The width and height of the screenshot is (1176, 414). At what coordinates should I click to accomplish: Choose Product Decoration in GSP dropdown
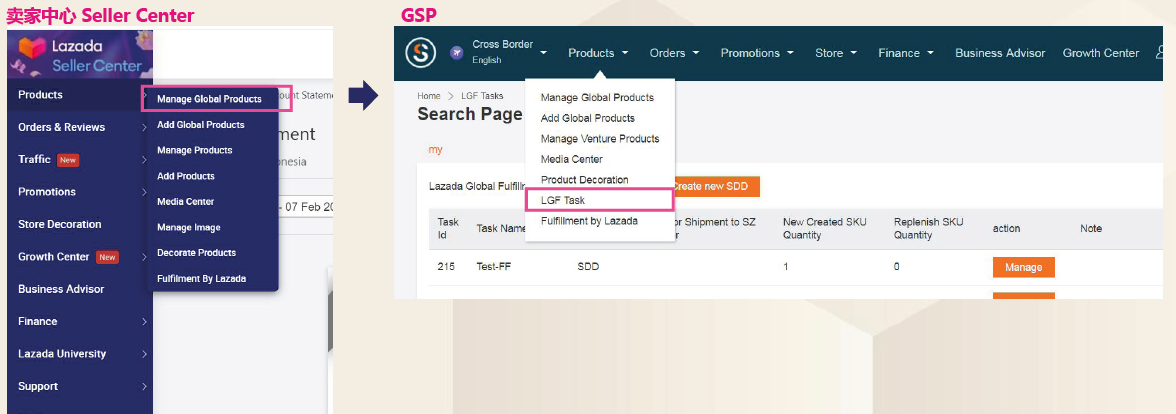[584, 180]
